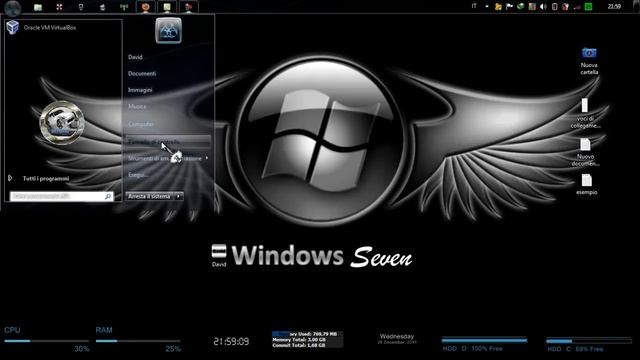
Task: Open Musica in the Start menu
Action: coord(137,107)
